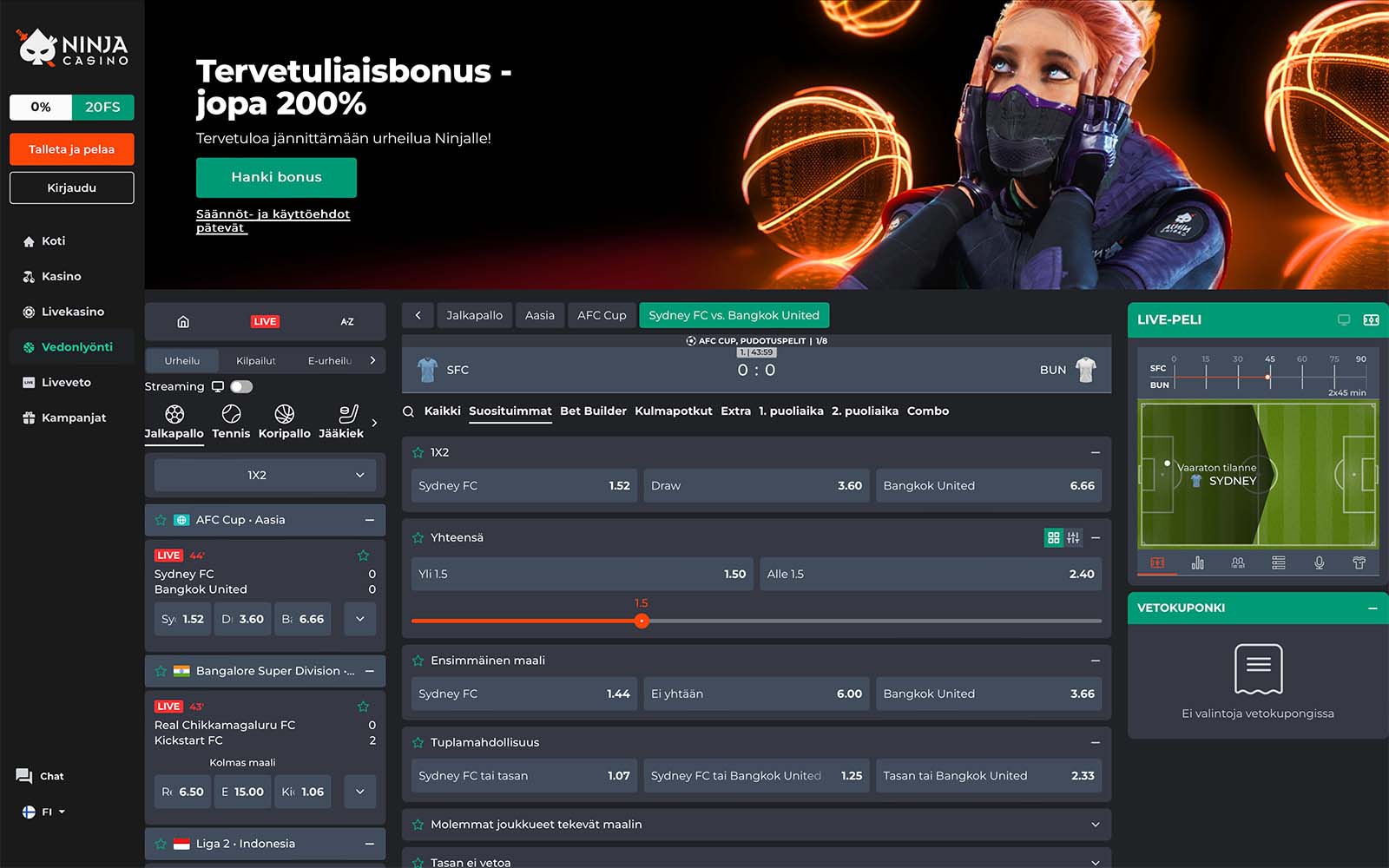Favorite the Real Chikkamagaluru FC match

(363, 707)
